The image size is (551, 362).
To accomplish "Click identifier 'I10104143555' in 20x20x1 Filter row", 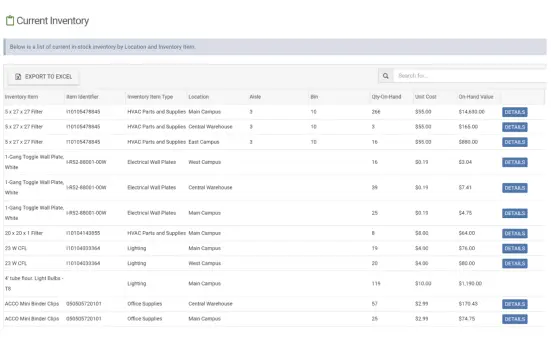I will click(x=83, y=233).
